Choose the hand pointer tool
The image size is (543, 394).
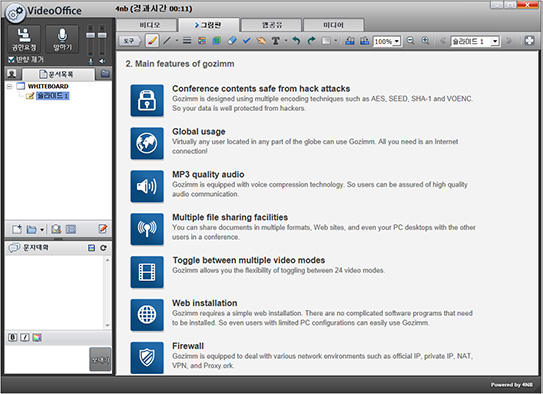pos(261,41)
